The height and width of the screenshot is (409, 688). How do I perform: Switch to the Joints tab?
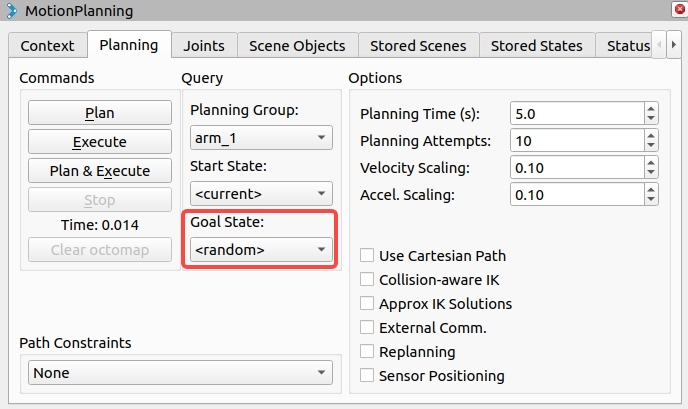(x=204, y=46)
